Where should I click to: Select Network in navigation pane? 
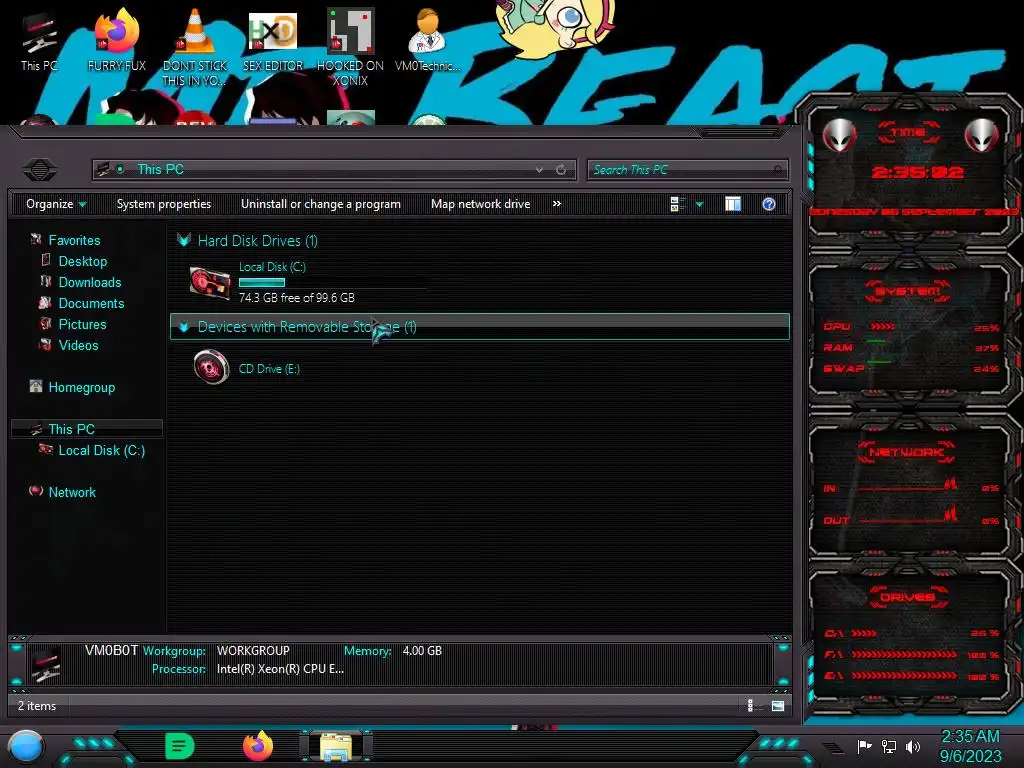tap(72, 492)
